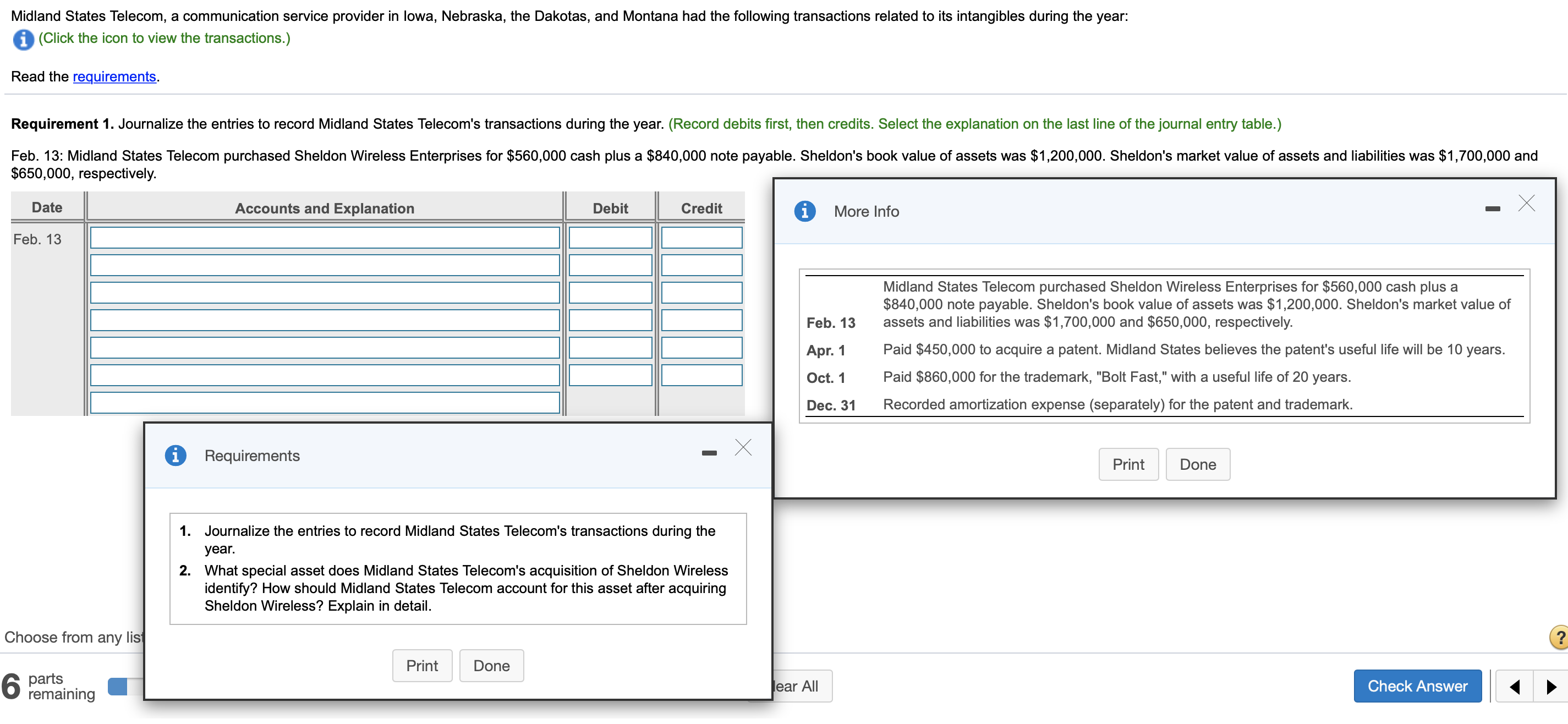The image size is (1568, 724).
Task: Click Done in the Requirements dialog
Action: pos(491,666)
